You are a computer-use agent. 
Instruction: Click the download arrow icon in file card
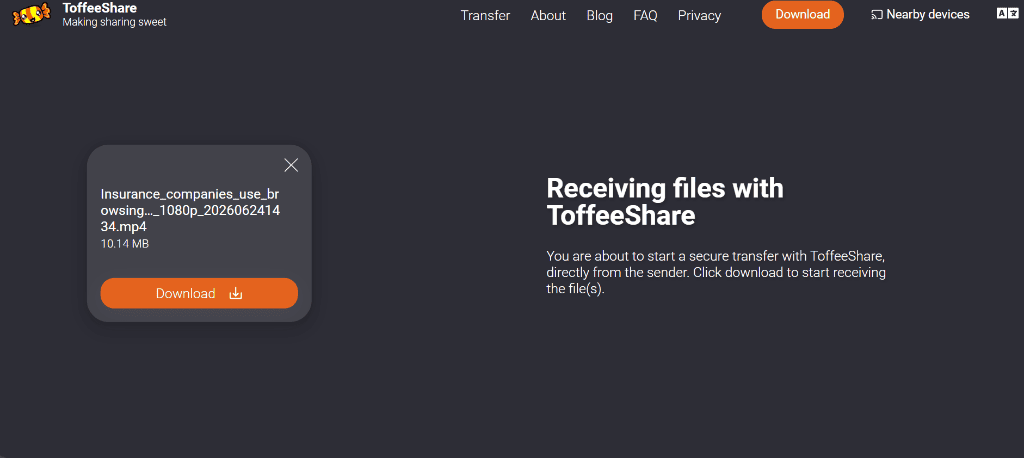pyautogui.click(x=236, y=293)
